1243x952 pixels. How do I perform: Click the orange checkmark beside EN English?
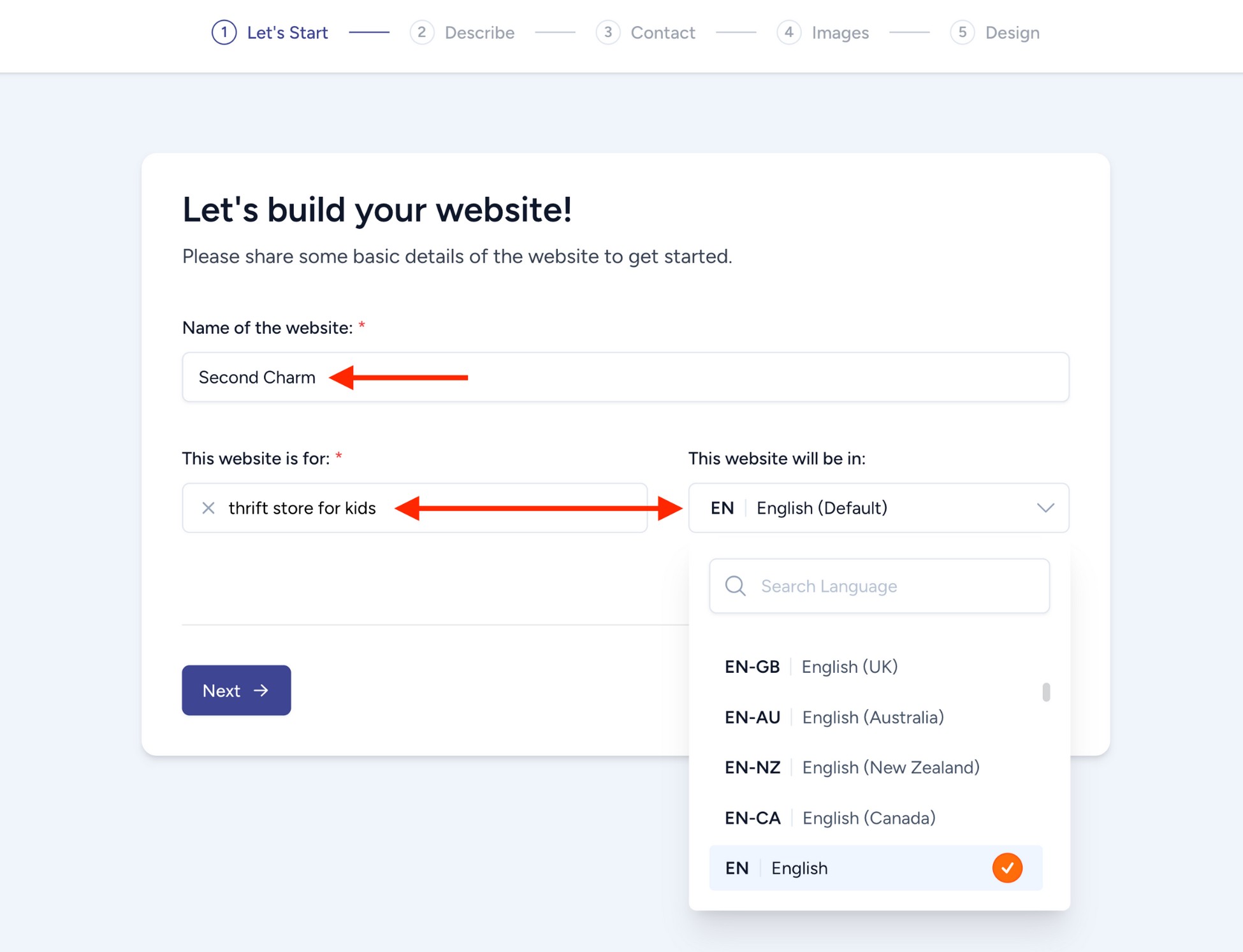1007,867
